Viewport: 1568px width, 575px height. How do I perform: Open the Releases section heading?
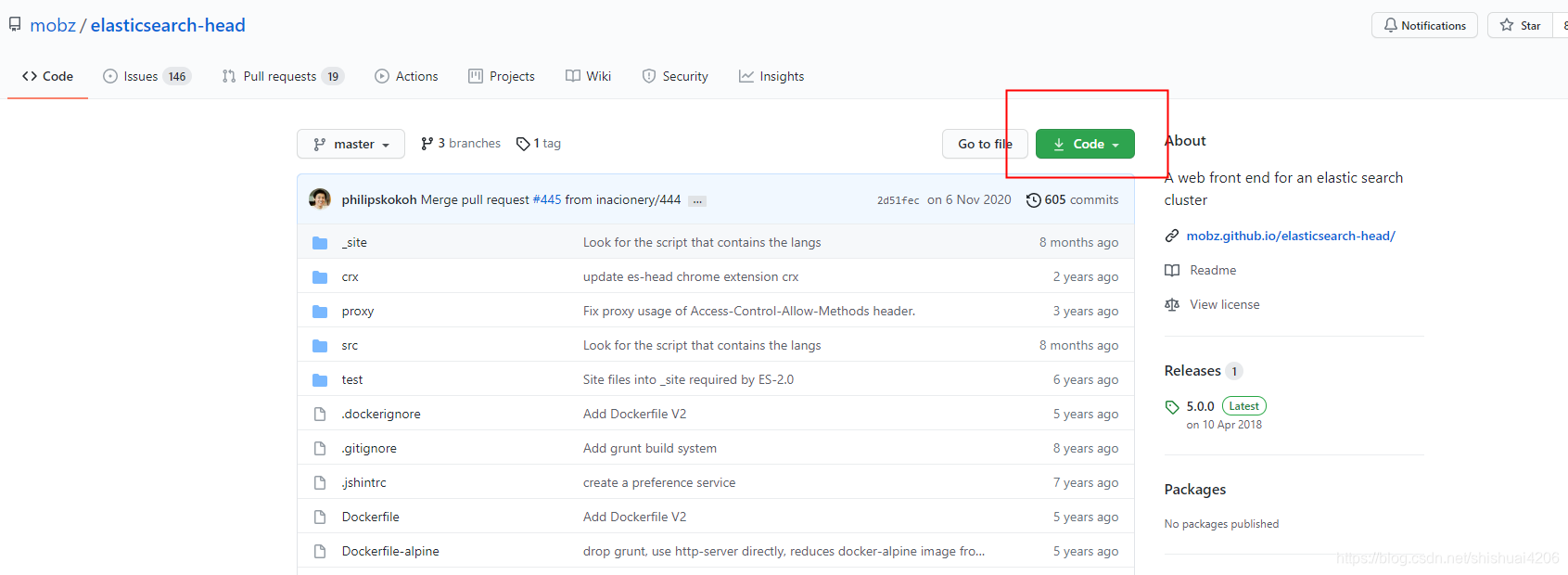[x=1192, y=371]
